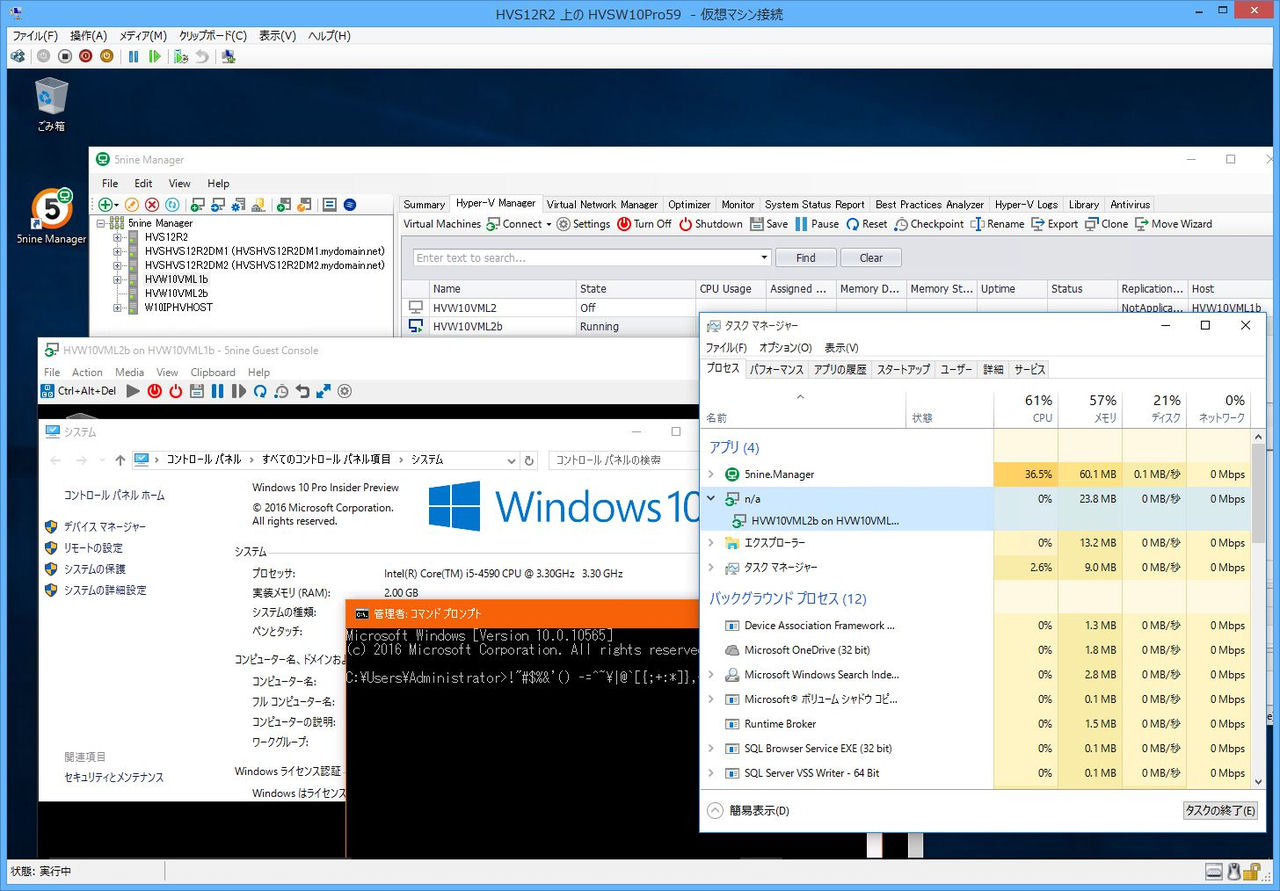Click Shutdown in the Virtual Machines toolbar
Viewport: 1280px width, 891px height.
click(x=711, y=224)
